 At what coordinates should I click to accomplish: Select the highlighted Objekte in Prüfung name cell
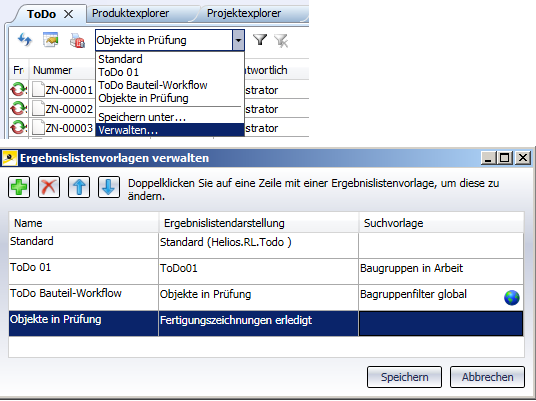tap(84, 324)
